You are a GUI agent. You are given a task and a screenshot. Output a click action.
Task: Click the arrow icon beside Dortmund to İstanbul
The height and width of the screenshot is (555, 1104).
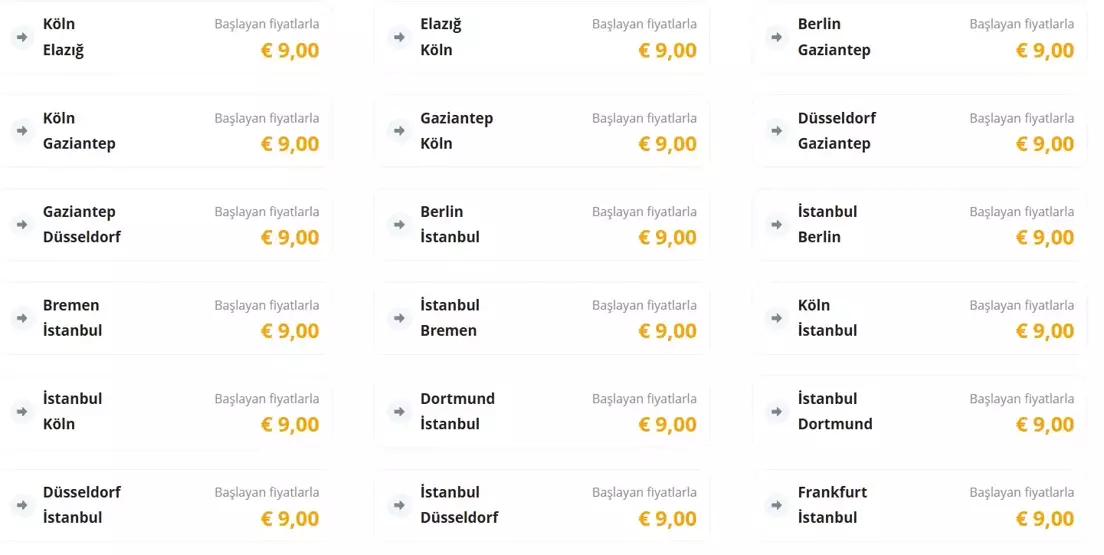399,411
